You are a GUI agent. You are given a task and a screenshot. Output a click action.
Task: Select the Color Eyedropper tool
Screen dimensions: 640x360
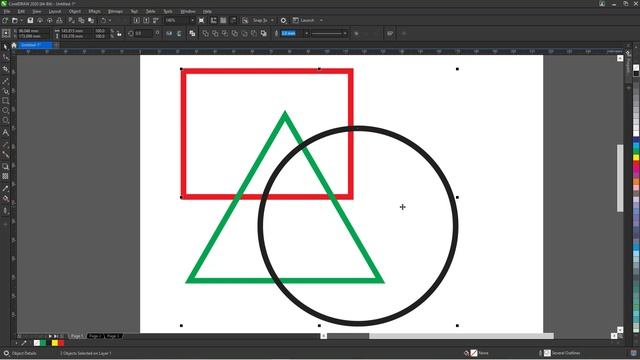5,188
